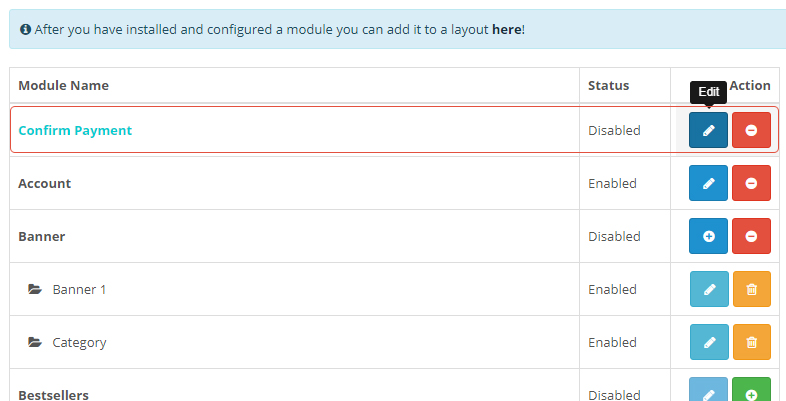786x401 pixels.
Task: Click the Action column header
Action: tap(749, 85)
